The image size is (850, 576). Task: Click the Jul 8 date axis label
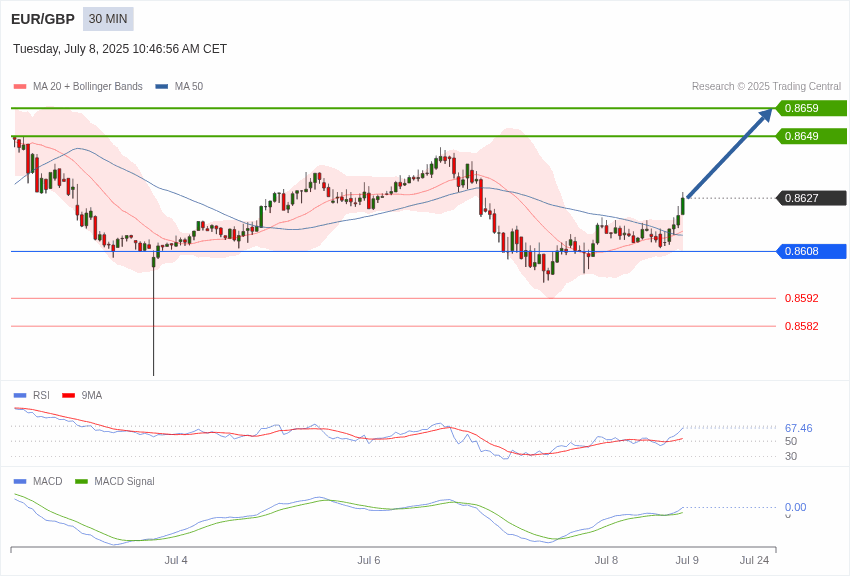(606, 560)
